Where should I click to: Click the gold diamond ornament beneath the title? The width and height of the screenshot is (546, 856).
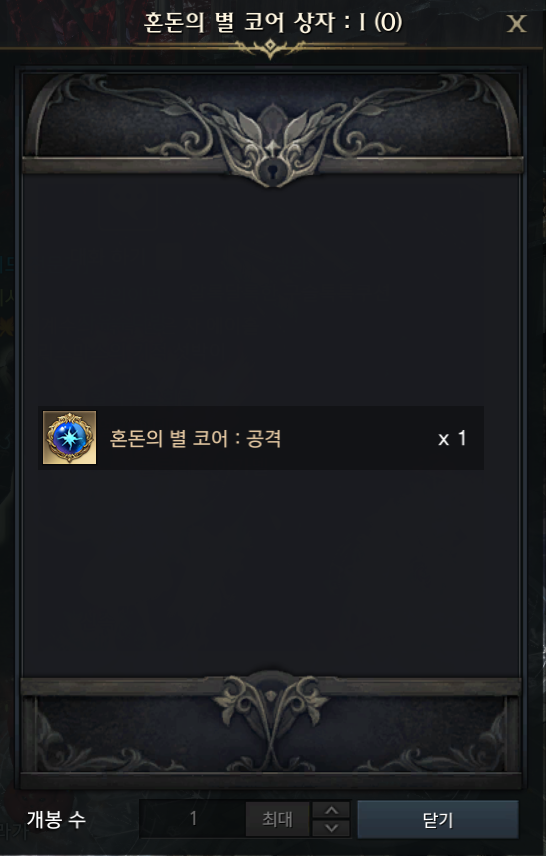(270, 49)
